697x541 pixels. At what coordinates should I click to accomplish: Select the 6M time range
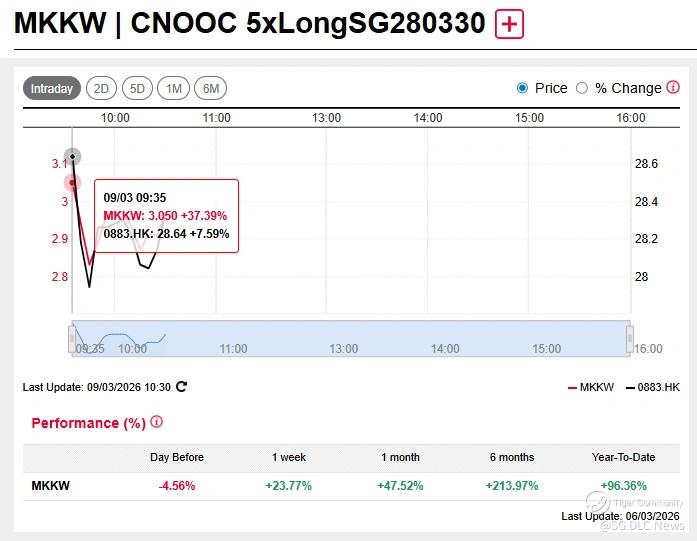click(210, 89)
